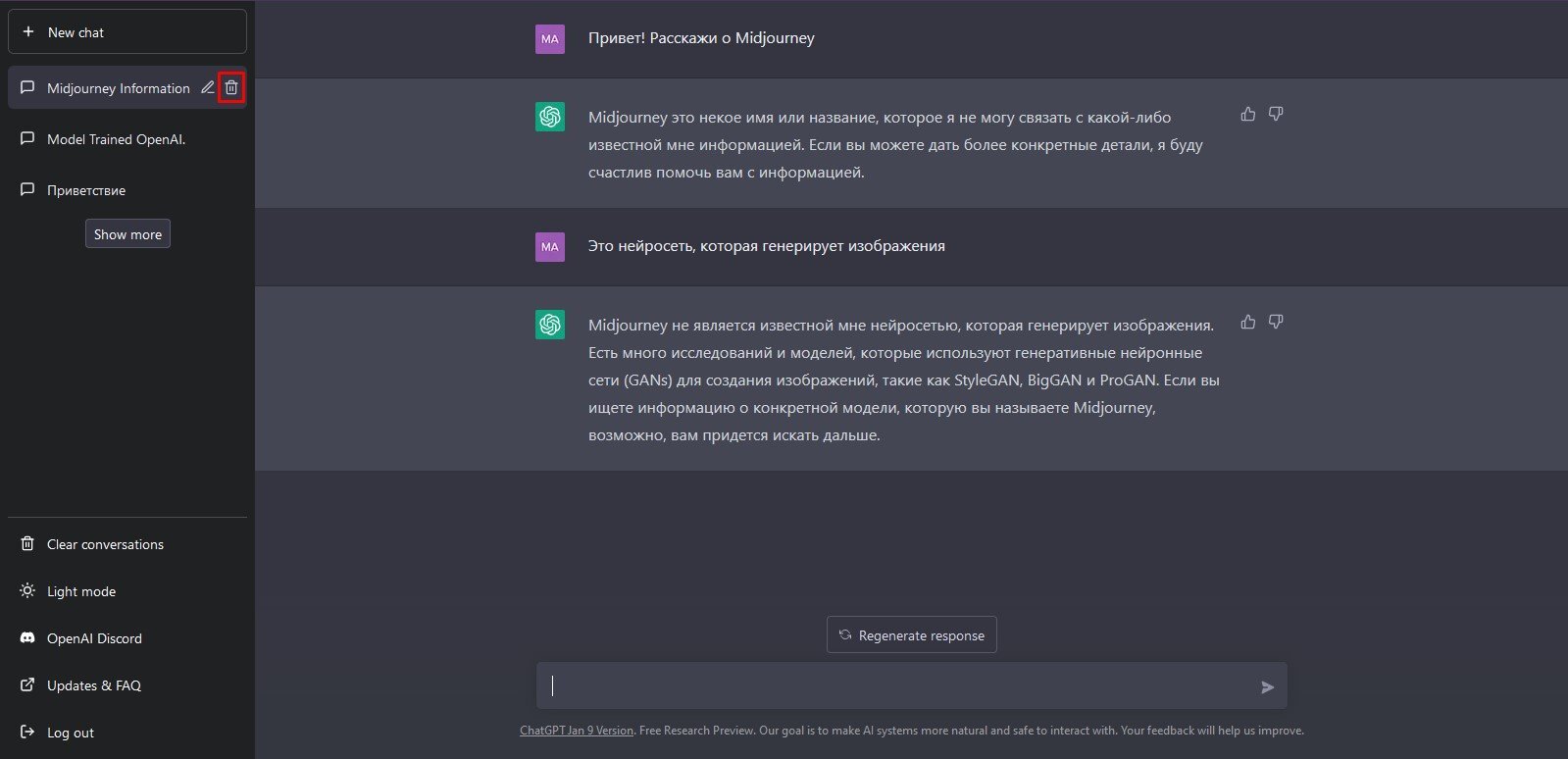This screenshot has height=759, width=1568.
Task: Click the Log out arrow icon
Action: pyautogui.click(x=27, y=732)
